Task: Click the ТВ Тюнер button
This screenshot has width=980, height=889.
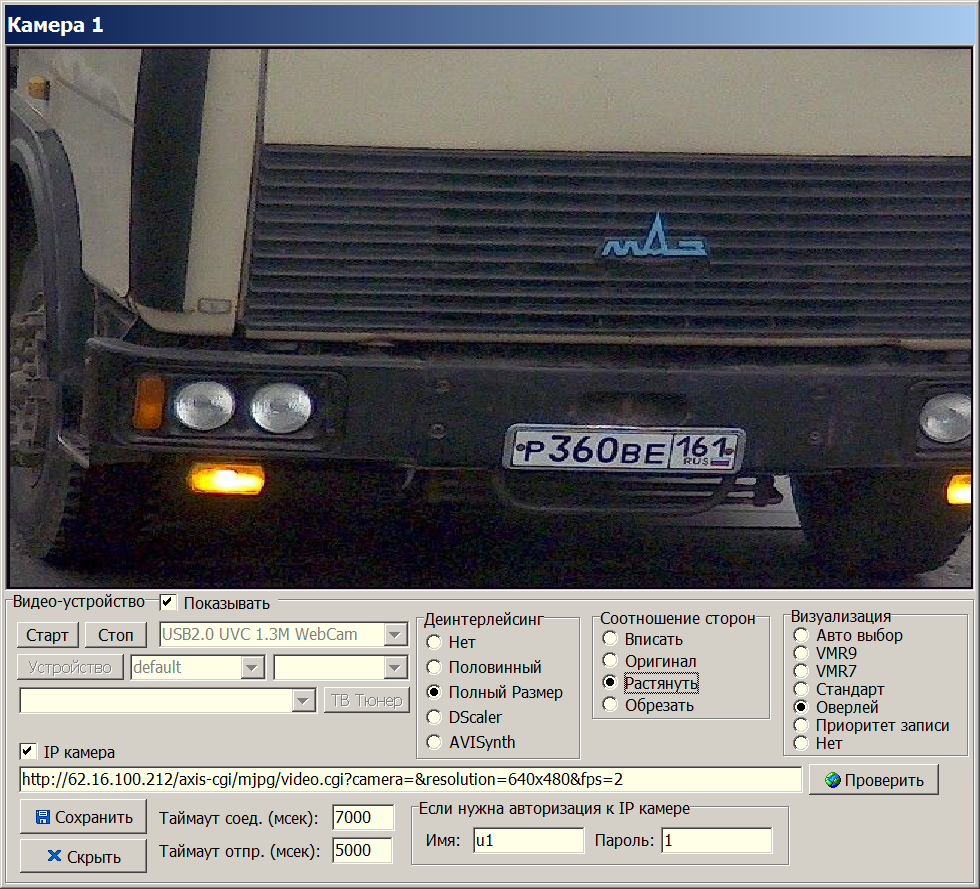Action: point(367,700)
